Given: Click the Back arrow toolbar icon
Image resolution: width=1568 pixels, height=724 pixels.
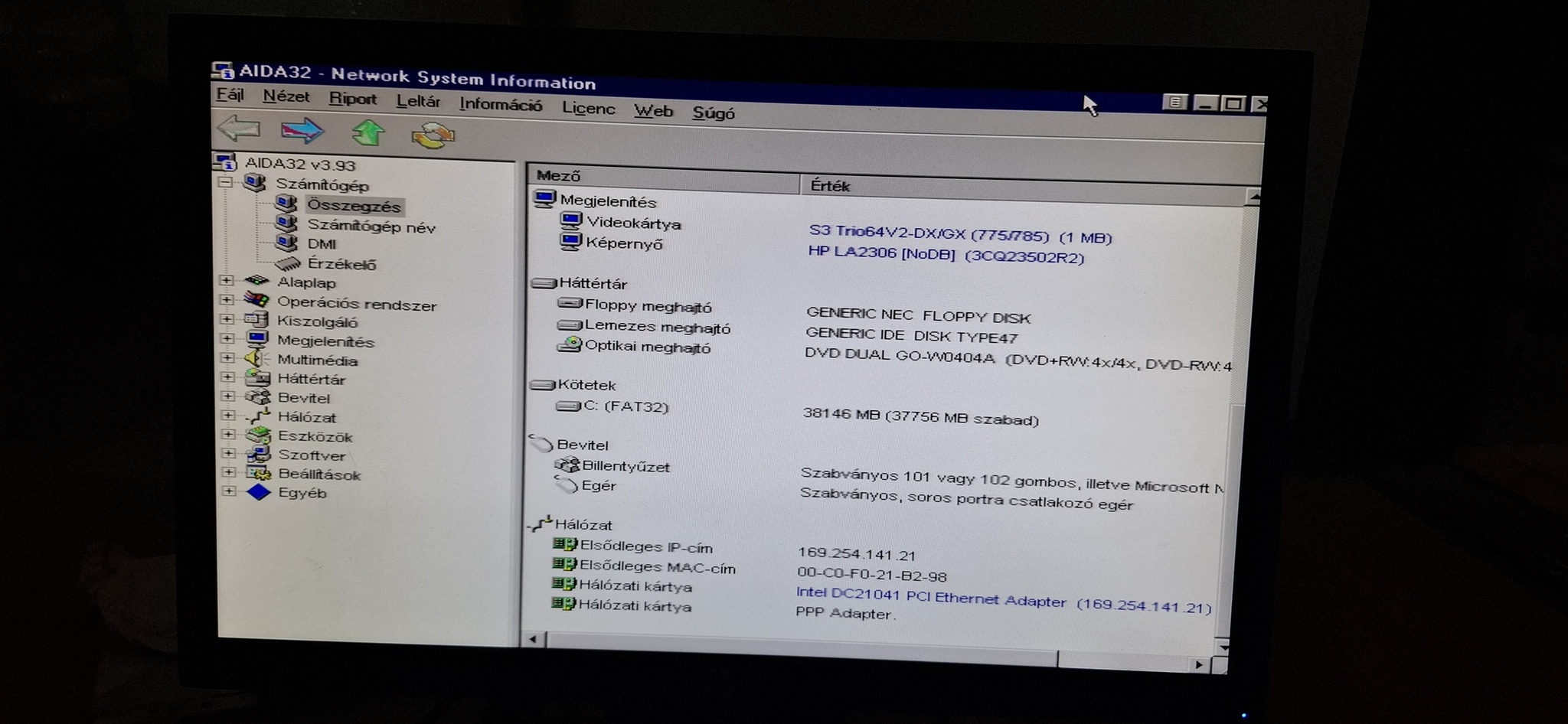Looking at the screenshot, I should (239, 128).
